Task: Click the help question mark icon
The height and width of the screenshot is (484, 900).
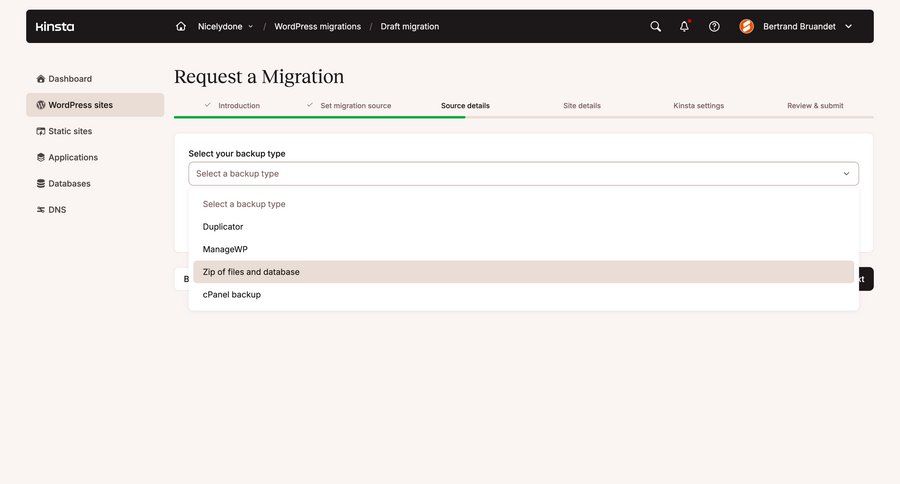Action: pos(714,27)
